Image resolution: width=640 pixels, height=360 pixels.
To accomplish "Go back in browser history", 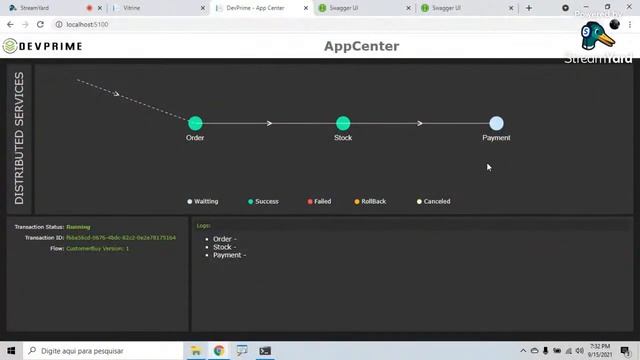I will (x=10, y=24).
